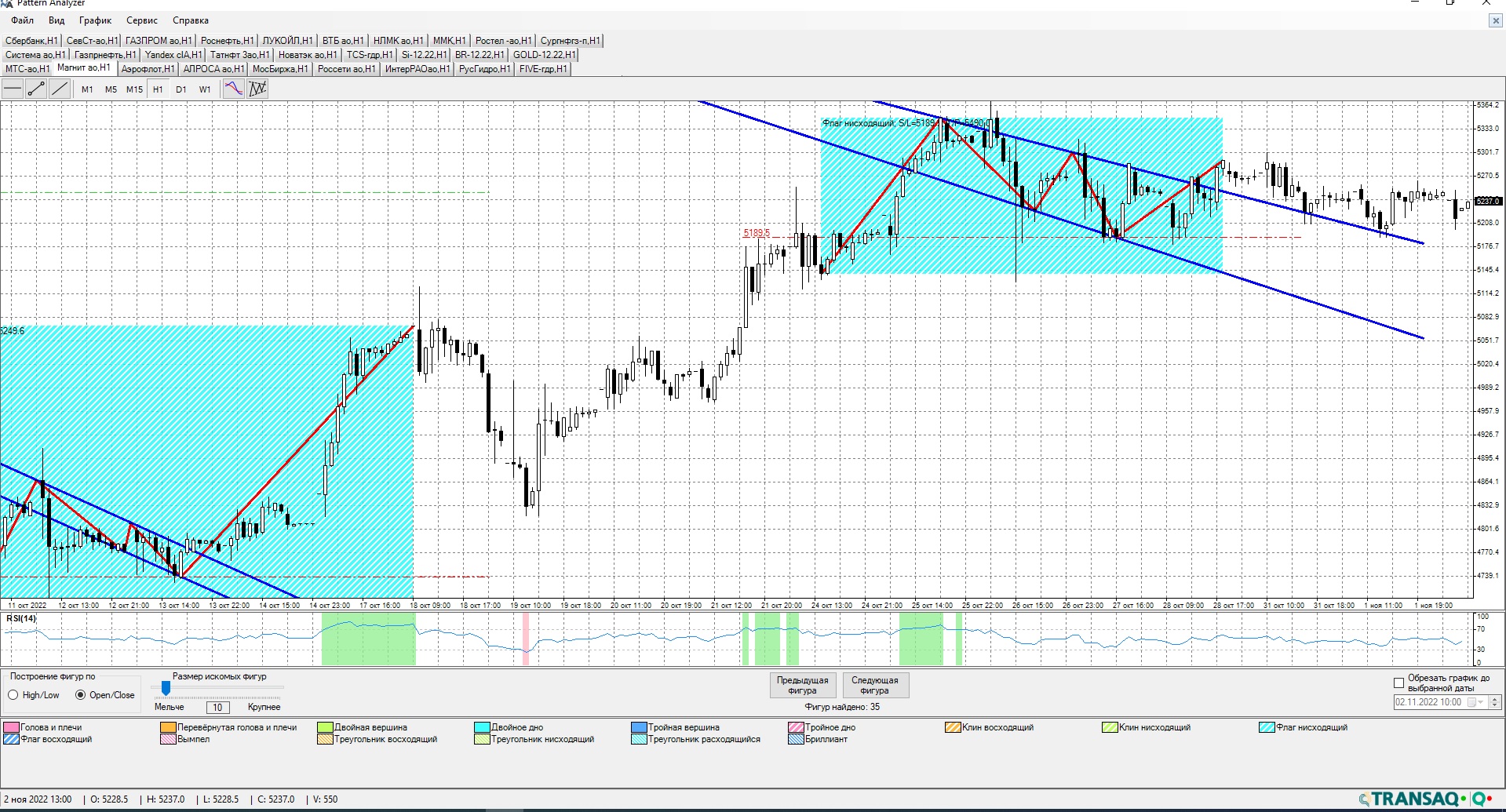The height and width of the screenshot is (812, 1506).
Task: Click the Двойная вершина color swatch
Action: click(x=325, y=727)
